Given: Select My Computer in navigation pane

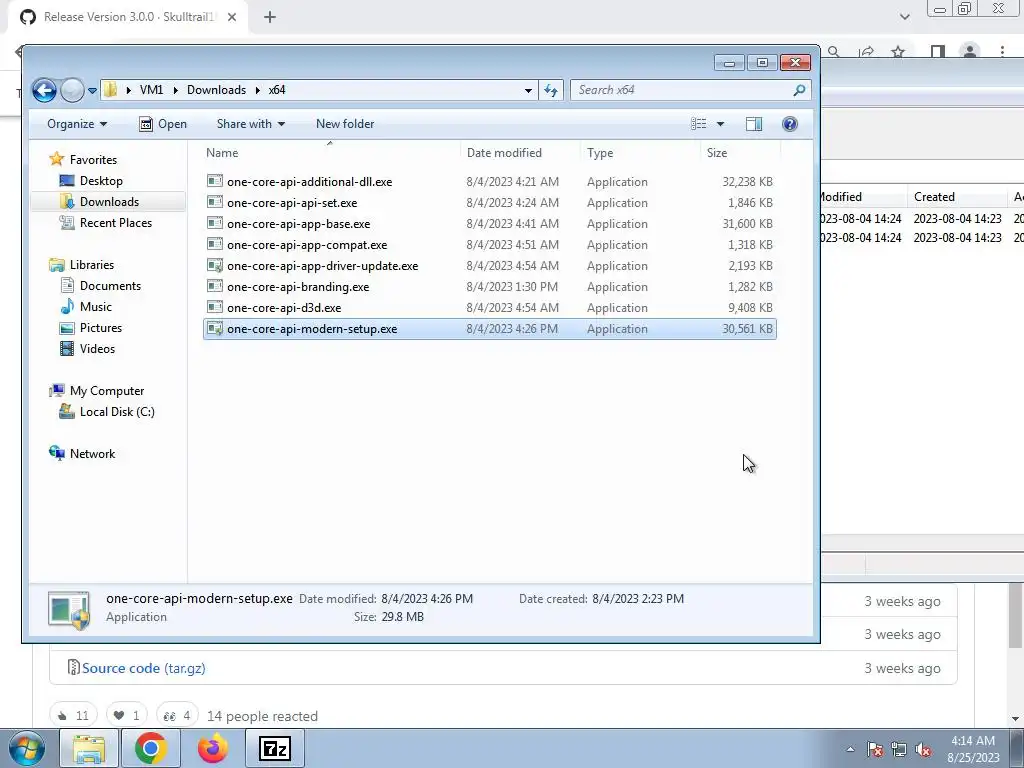Looking at the screenshot, I should [x=97, y=391].
